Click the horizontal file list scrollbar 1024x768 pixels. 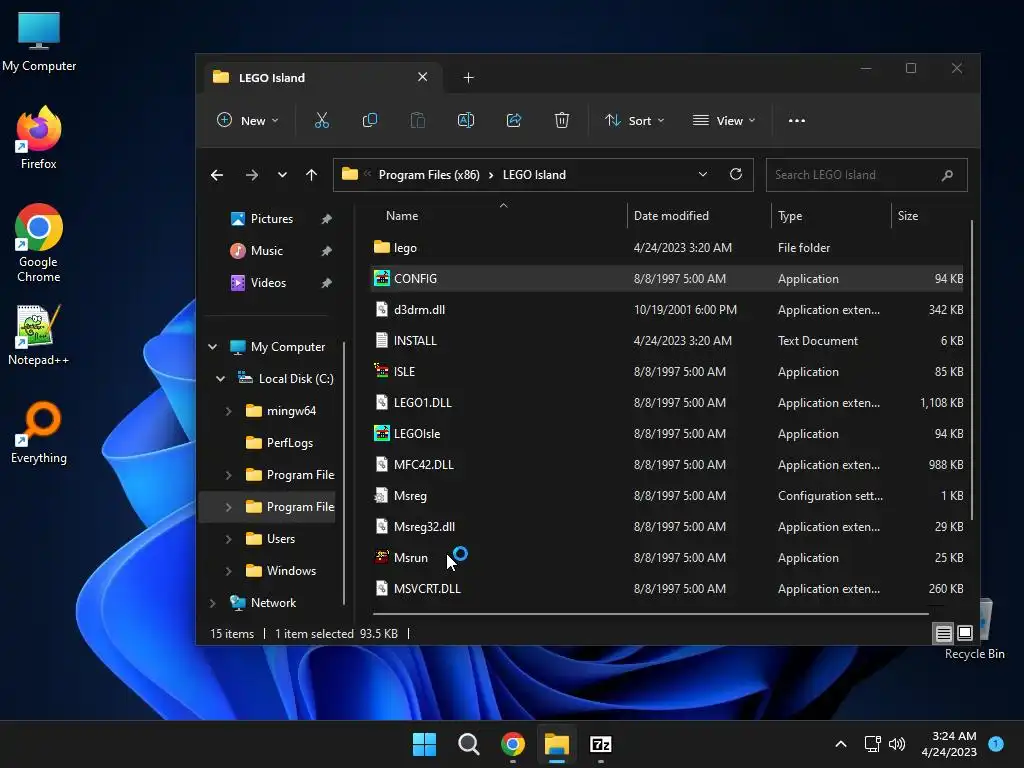tap(650, 614)
